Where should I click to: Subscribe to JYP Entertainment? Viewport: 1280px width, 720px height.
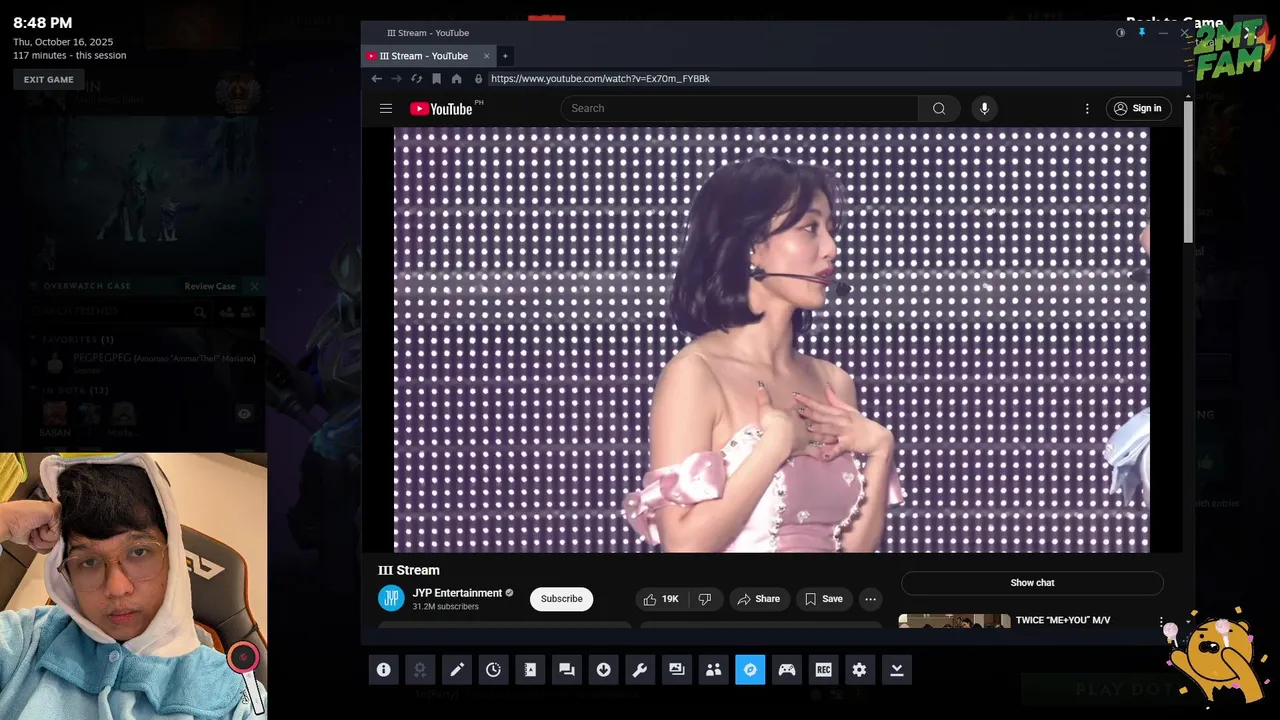point(561,599)
